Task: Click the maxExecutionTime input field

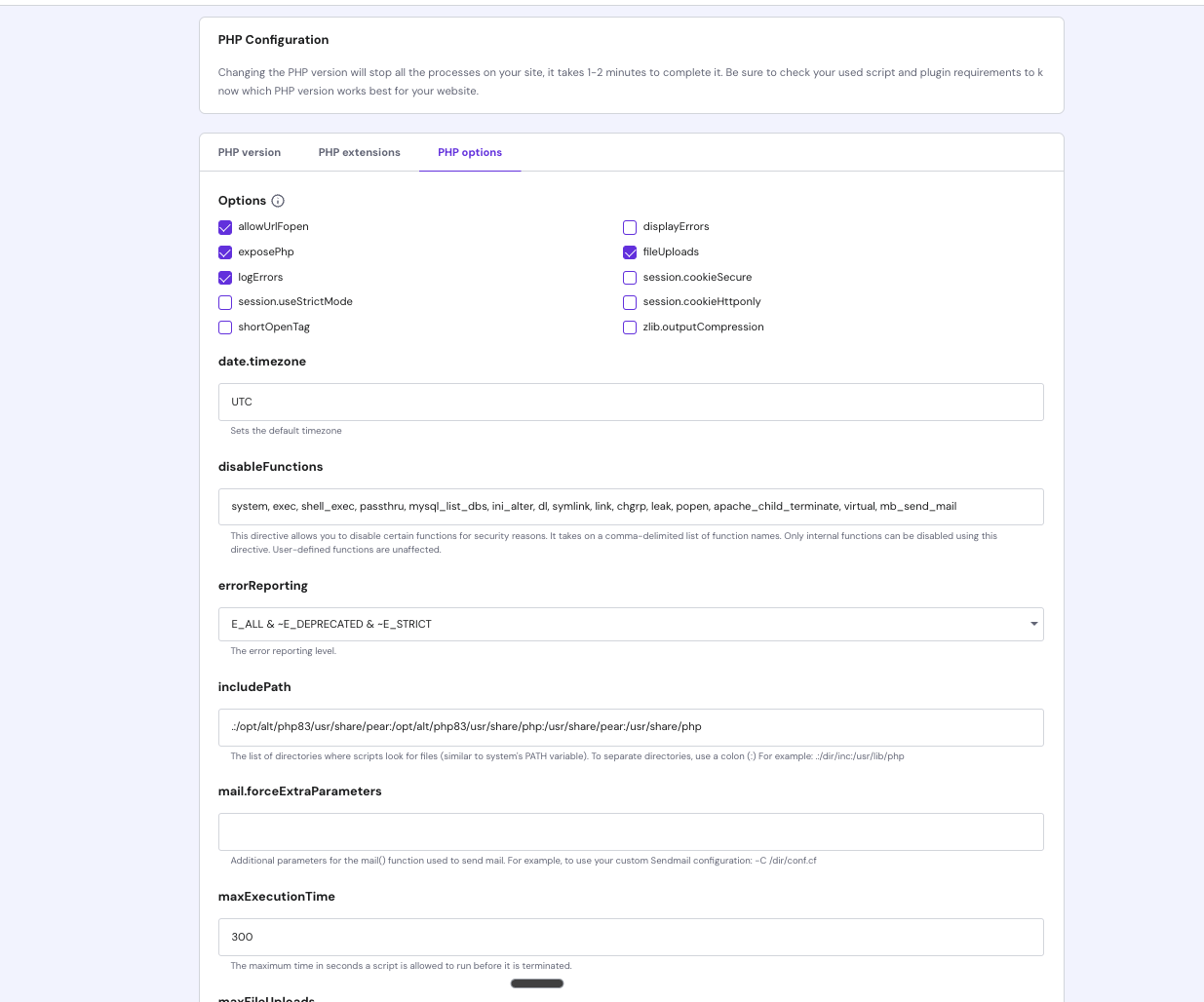Action: point(631,937)
